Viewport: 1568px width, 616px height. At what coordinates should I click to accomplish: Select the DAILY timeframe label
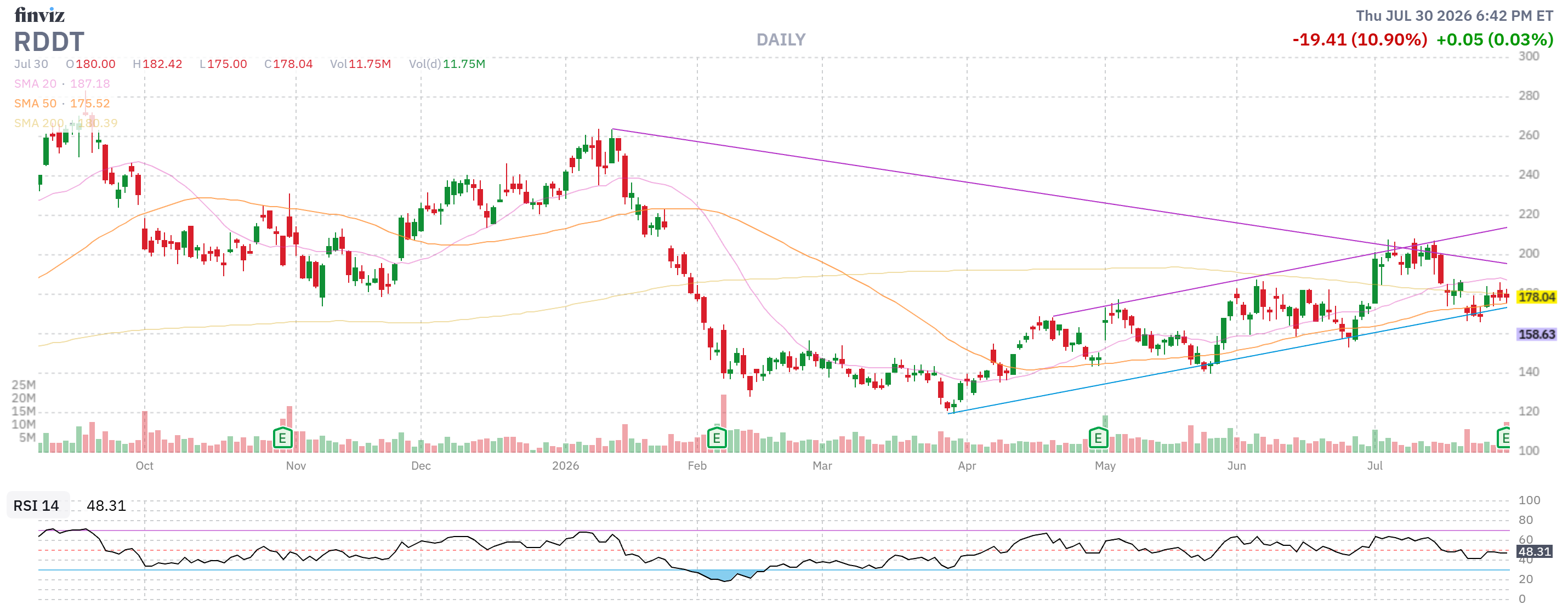coord(781,40)
